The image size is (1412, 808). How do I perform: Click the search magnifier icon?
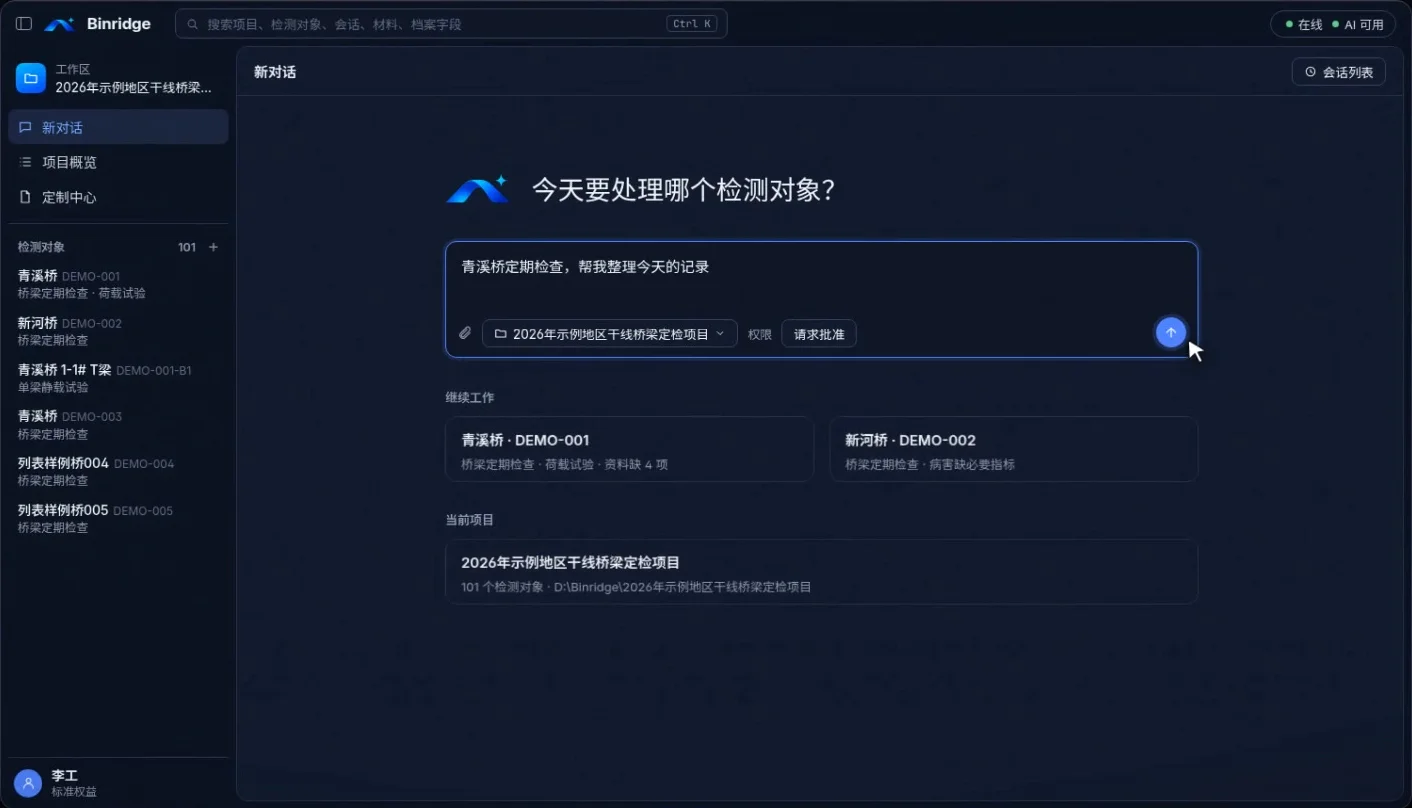(x=193, y=24)
